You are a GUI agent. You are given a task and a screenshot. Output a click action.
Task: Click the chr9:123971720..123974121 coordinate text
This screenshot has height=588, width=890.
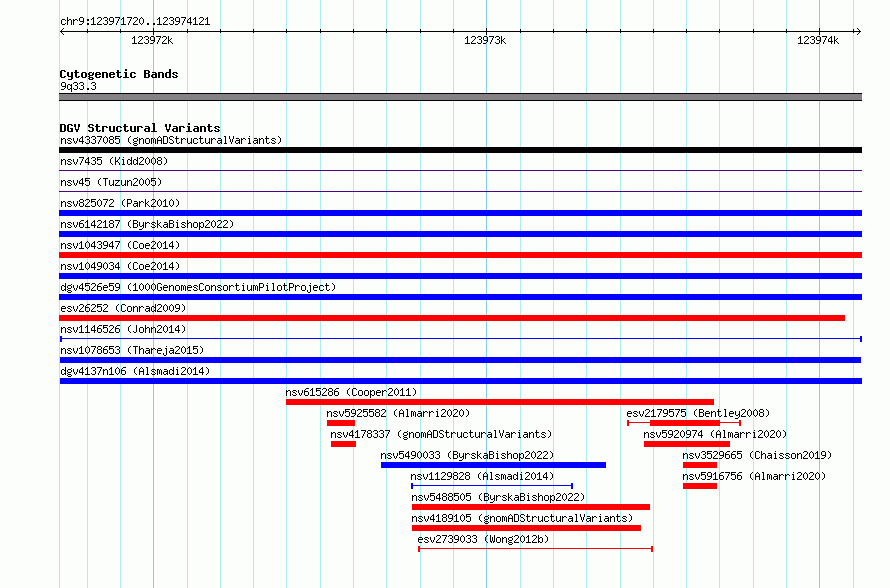pos(135,22)
